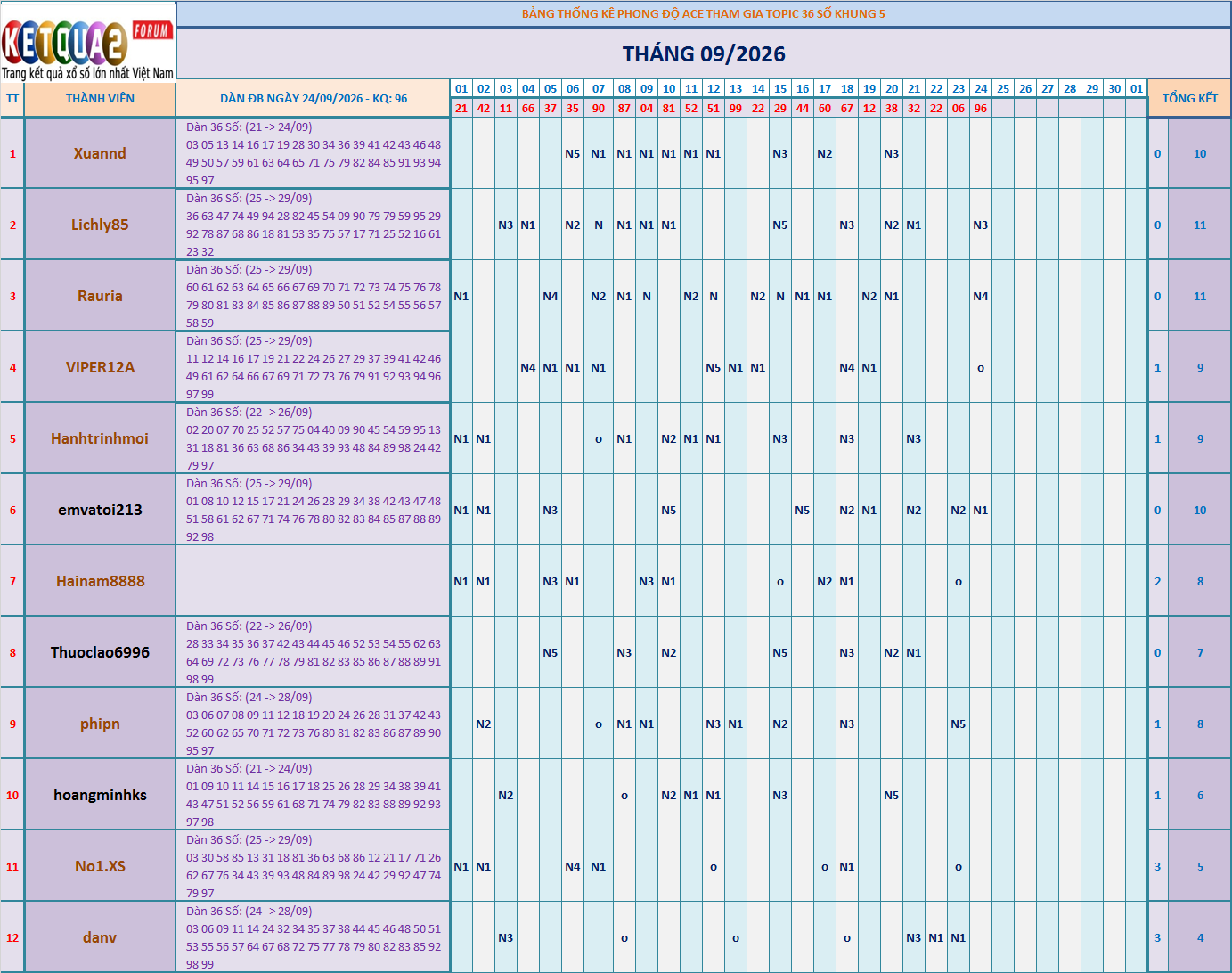Click No1.XS's miss count 3
This screenshot has width=1232, height=973.
coord(1158,866)
